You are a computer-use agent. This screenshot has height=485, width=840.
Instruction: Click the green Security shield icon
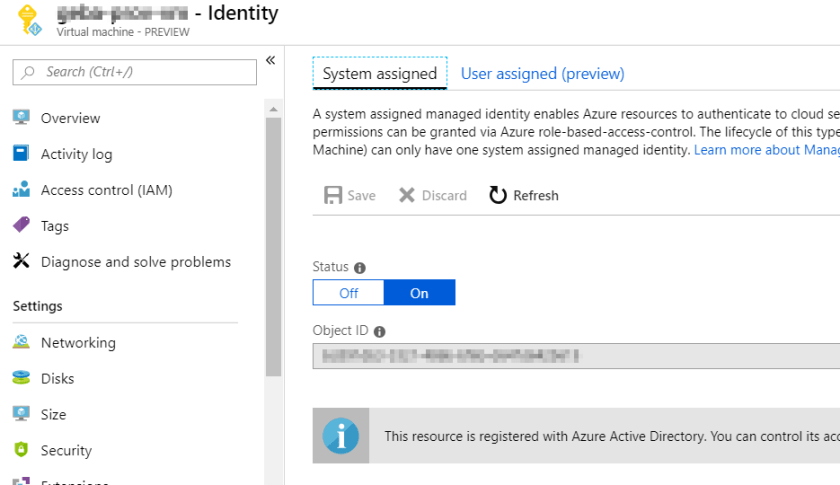21,450
